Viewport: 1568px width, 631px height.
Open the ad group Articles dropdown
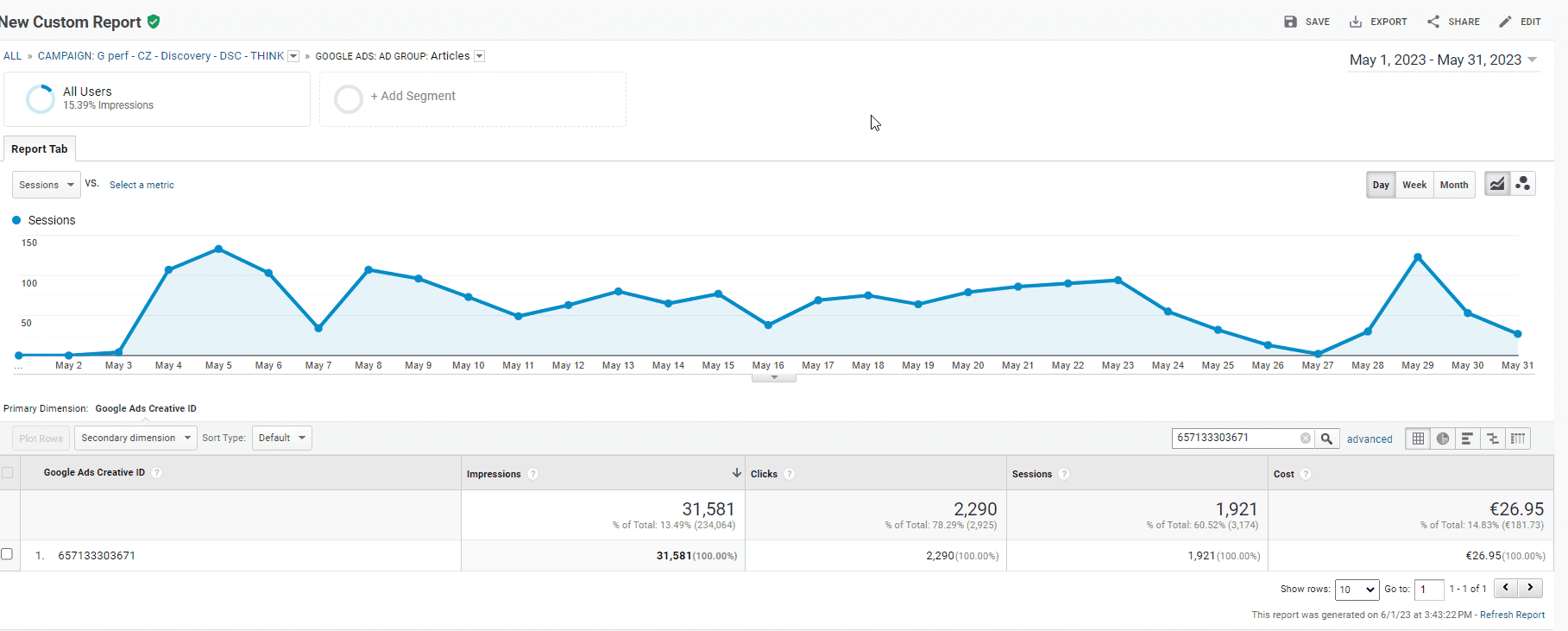click(x=480, y=56)
